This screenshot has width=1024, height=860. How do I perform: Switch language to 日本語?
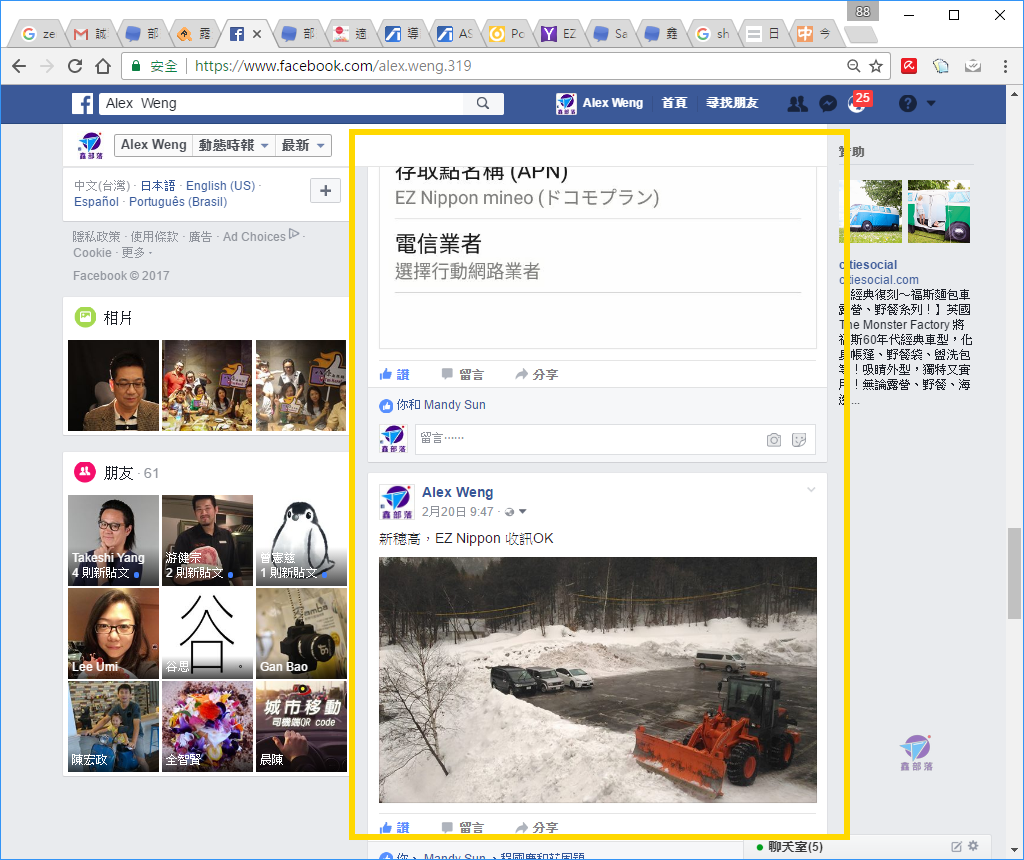pyautogui.click(x=158, y=185)
